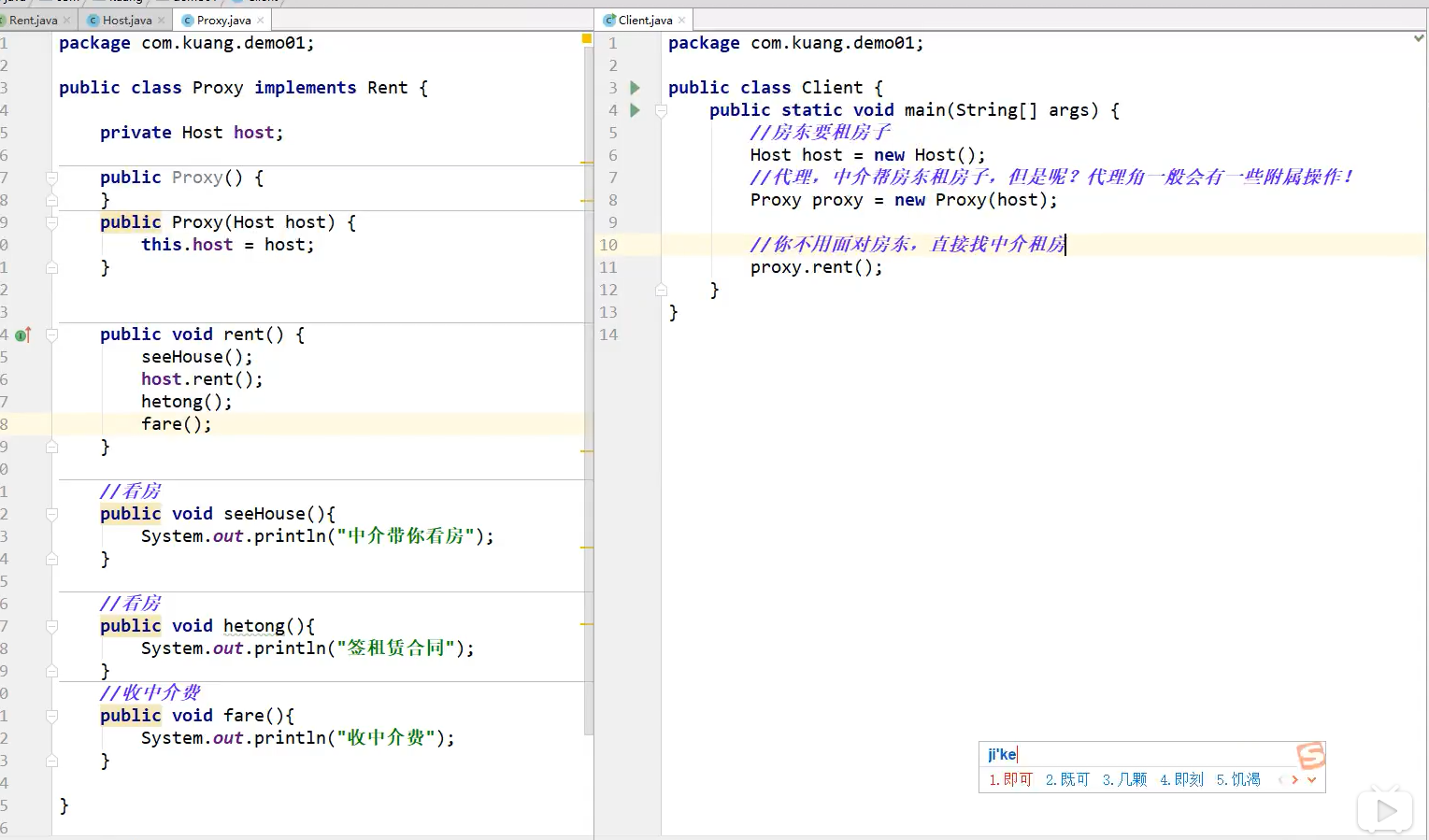The image size is (1429, 840).
Task: Collapse the fold marker beside 'public static void main'
Action: tap(662, 110)
